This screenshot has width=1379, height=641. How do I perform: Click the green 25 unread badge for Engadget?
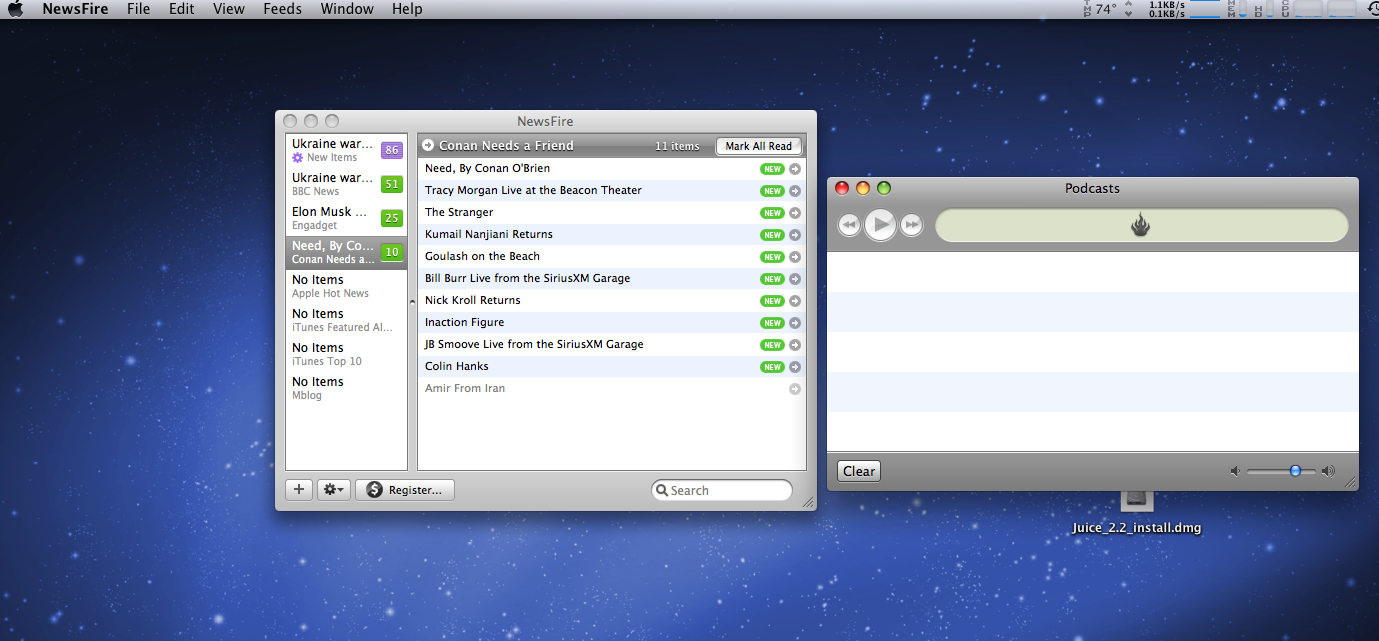click(392, 218)
